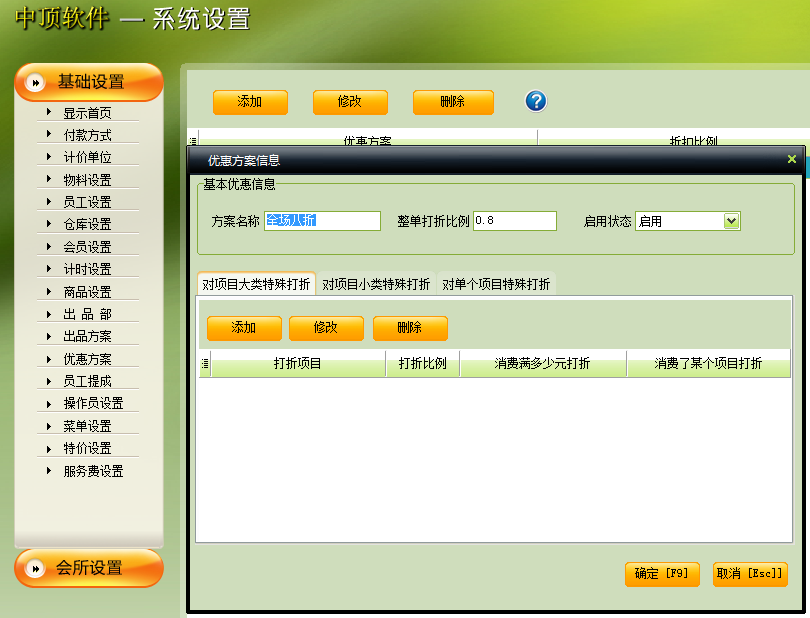The height and width of the screenshot is (618, 810).
Task: Click 删除 button inside the discount dialog
Action: pyautogui.click(x=410, y=328)
